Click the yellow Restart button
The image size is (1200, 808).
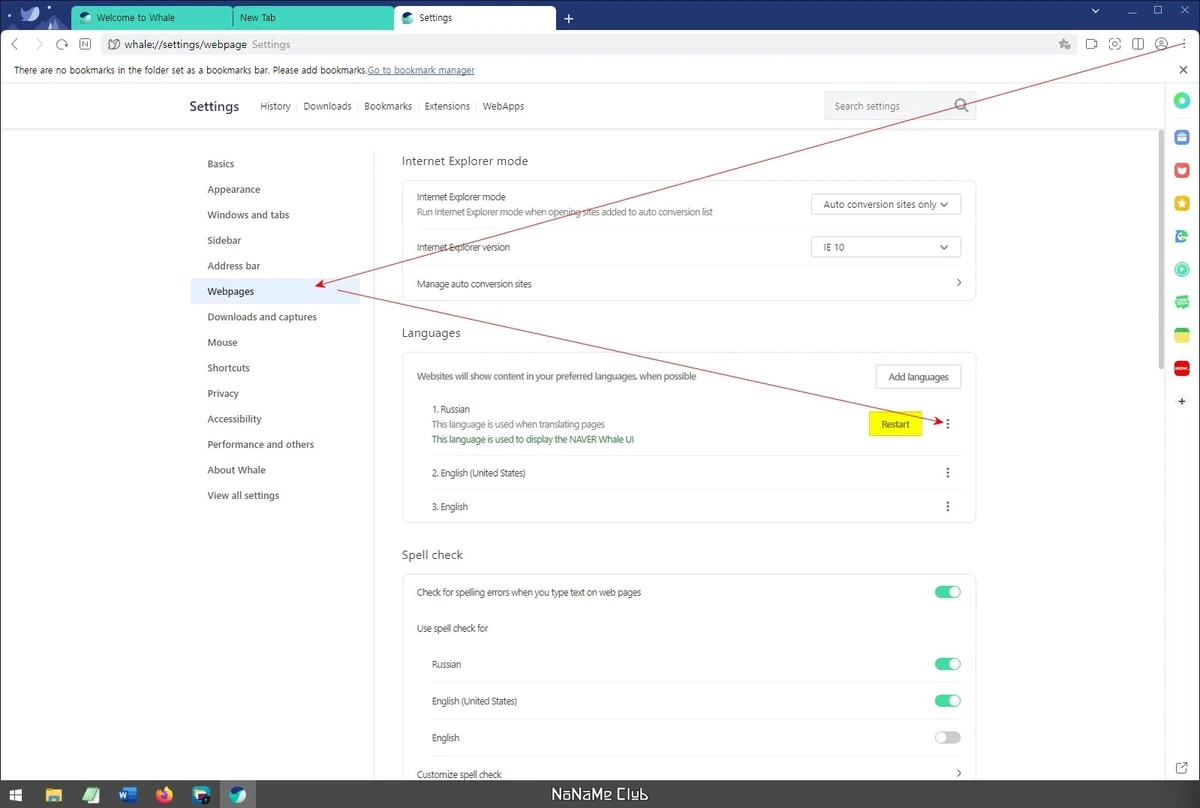(x=895, y=424)
